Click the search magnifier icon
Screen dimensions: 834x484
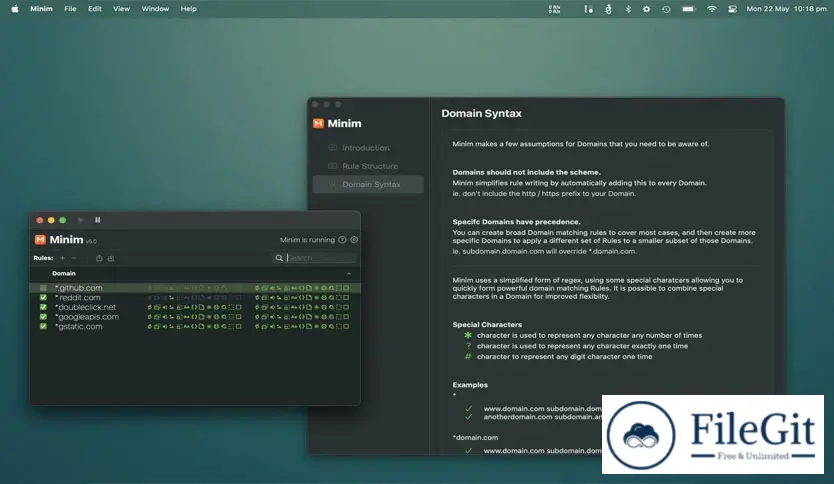coord(279,258)
